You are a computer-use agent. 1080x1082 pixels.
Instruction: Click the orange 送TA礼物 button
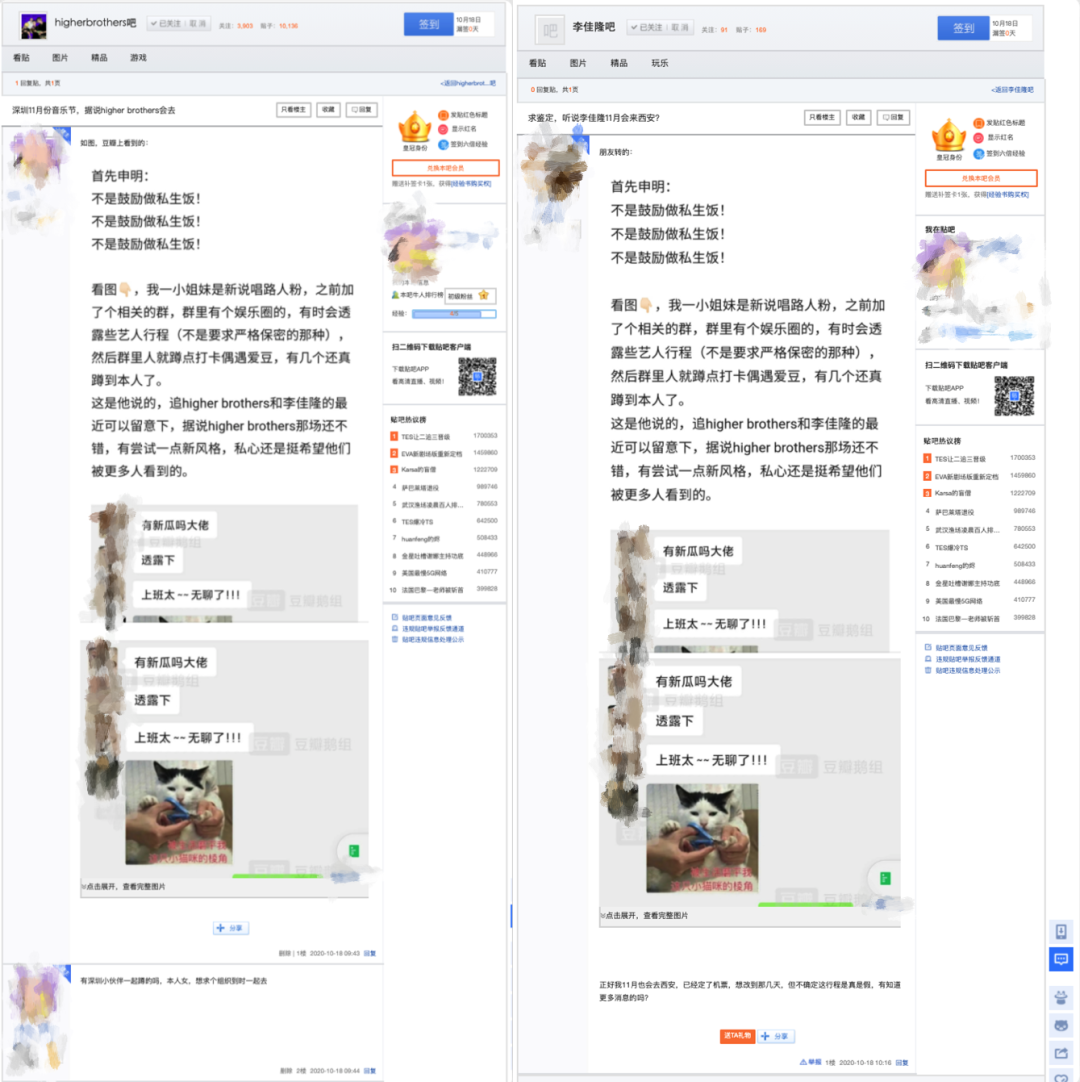click(x=736, y=1036)
